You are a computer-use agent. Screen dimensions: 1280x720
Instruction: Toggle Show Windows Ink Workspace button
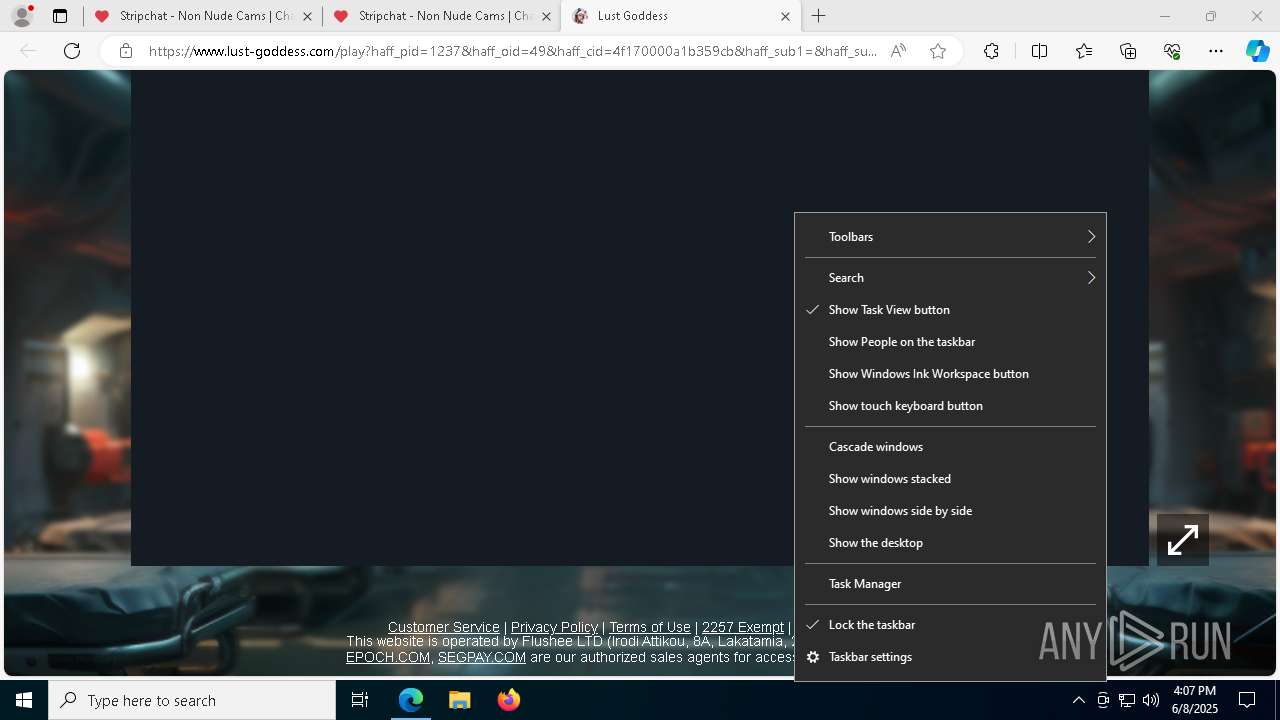tap(950, 374)
